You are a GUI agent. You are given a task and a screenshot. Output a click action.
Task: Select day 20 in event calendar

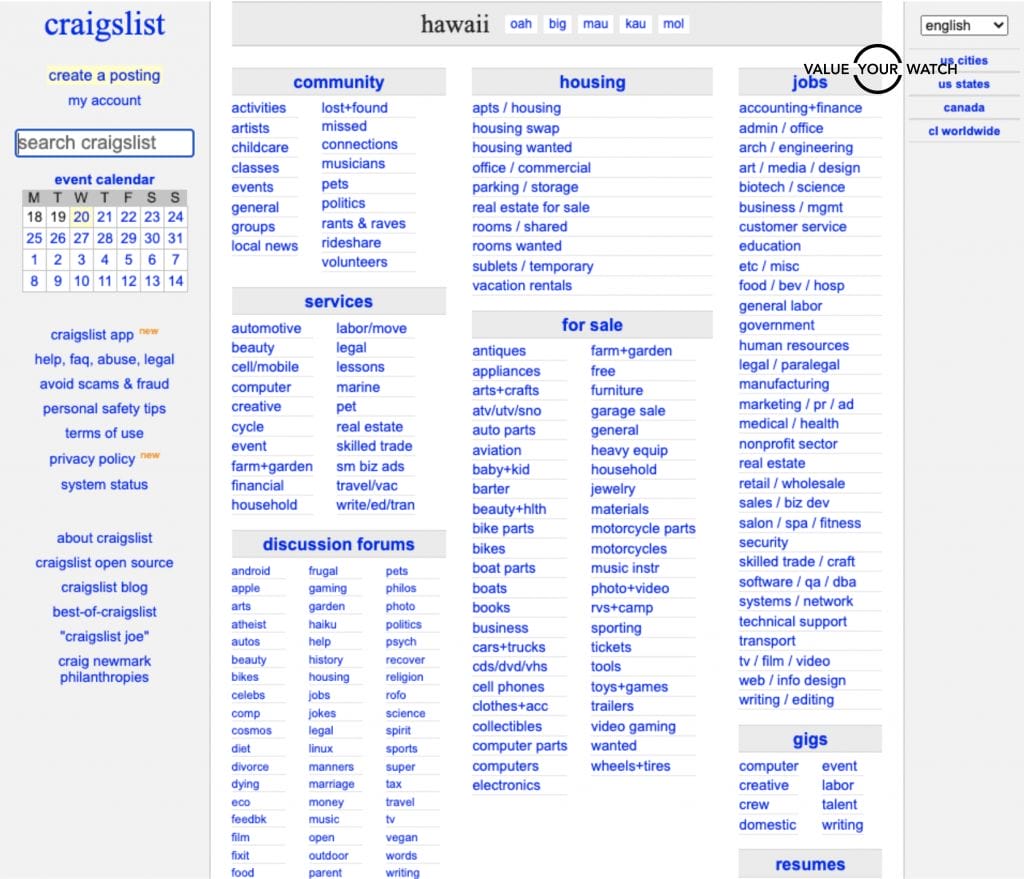[81, 217]
